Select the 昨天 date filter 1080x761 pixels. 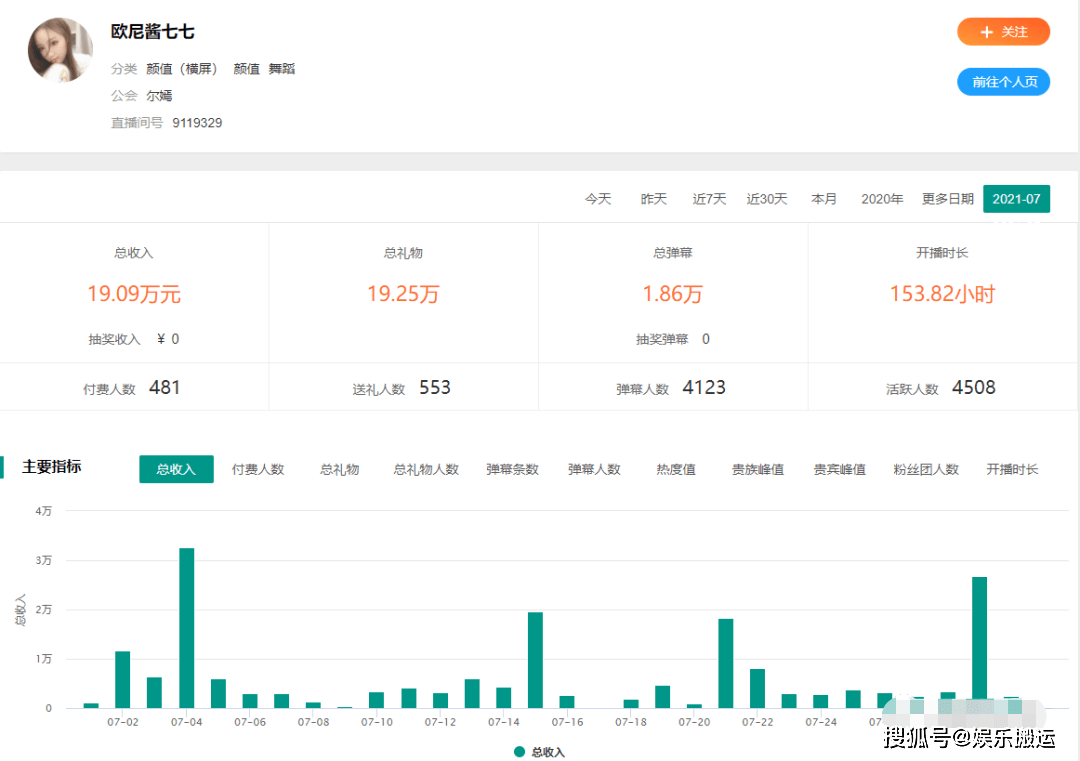pyautogui.click(x=654, y=199)
